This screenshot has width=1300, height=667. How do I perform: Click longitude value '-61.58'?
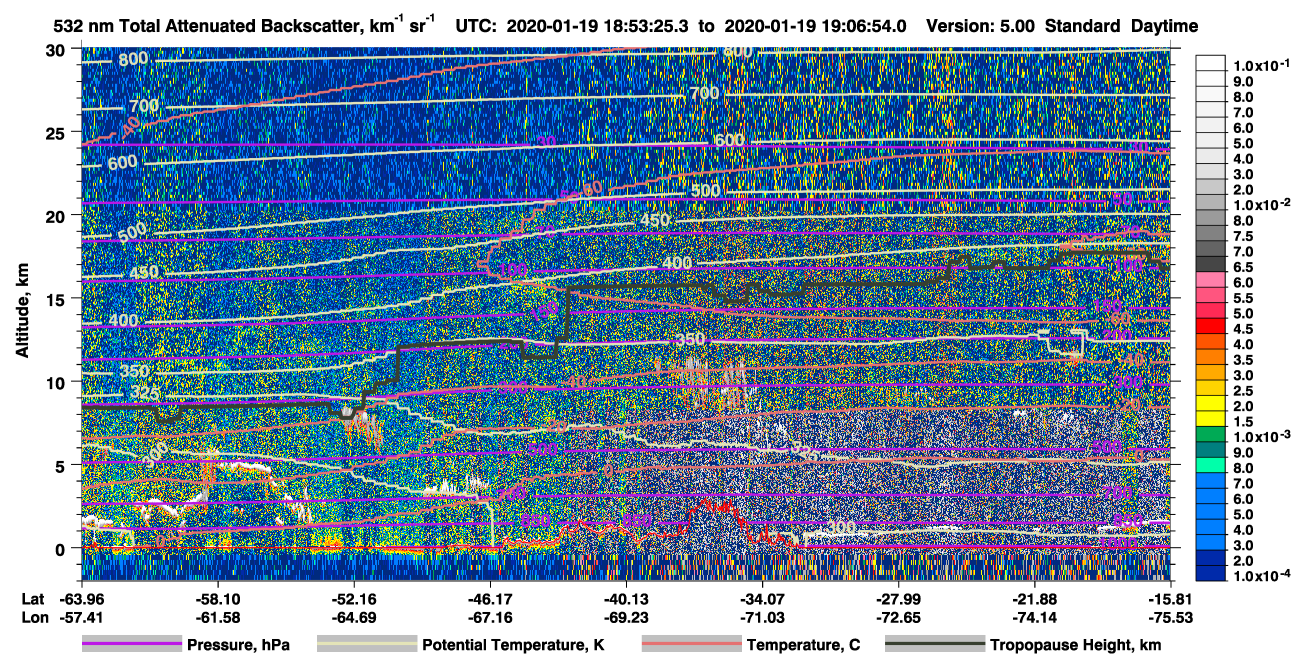[218, 617]
